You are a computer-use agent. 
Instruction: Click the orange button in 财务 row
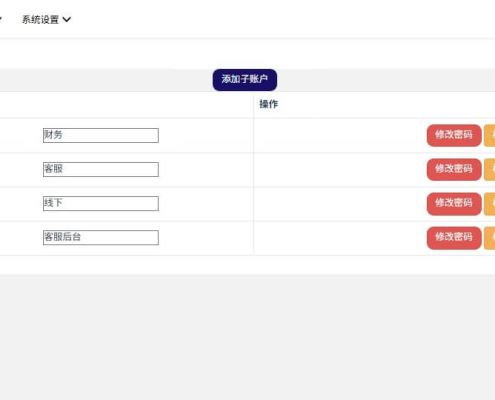tap(490, 135)
